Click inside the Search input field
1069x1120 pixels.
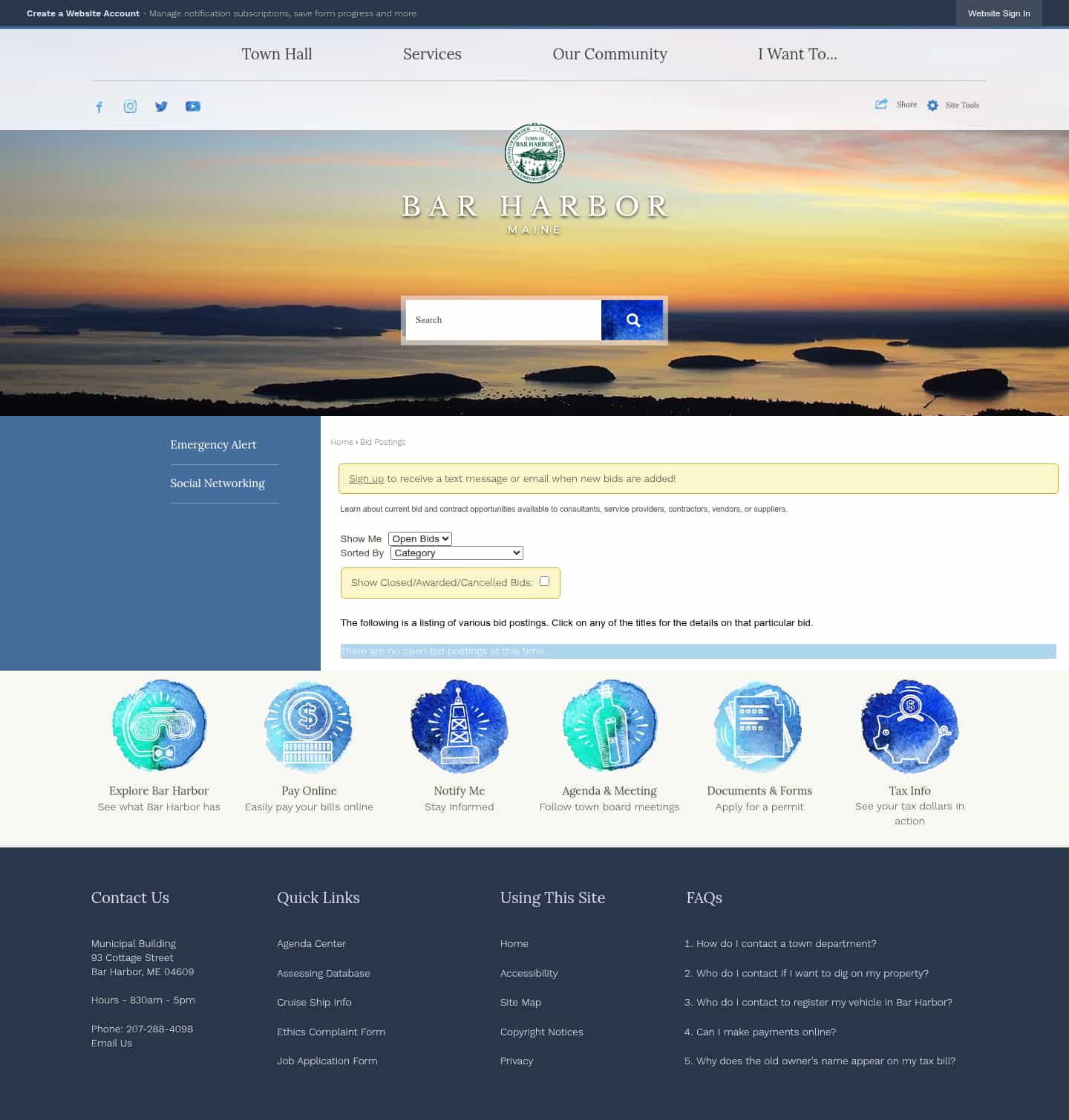click(x=503, y=320)
